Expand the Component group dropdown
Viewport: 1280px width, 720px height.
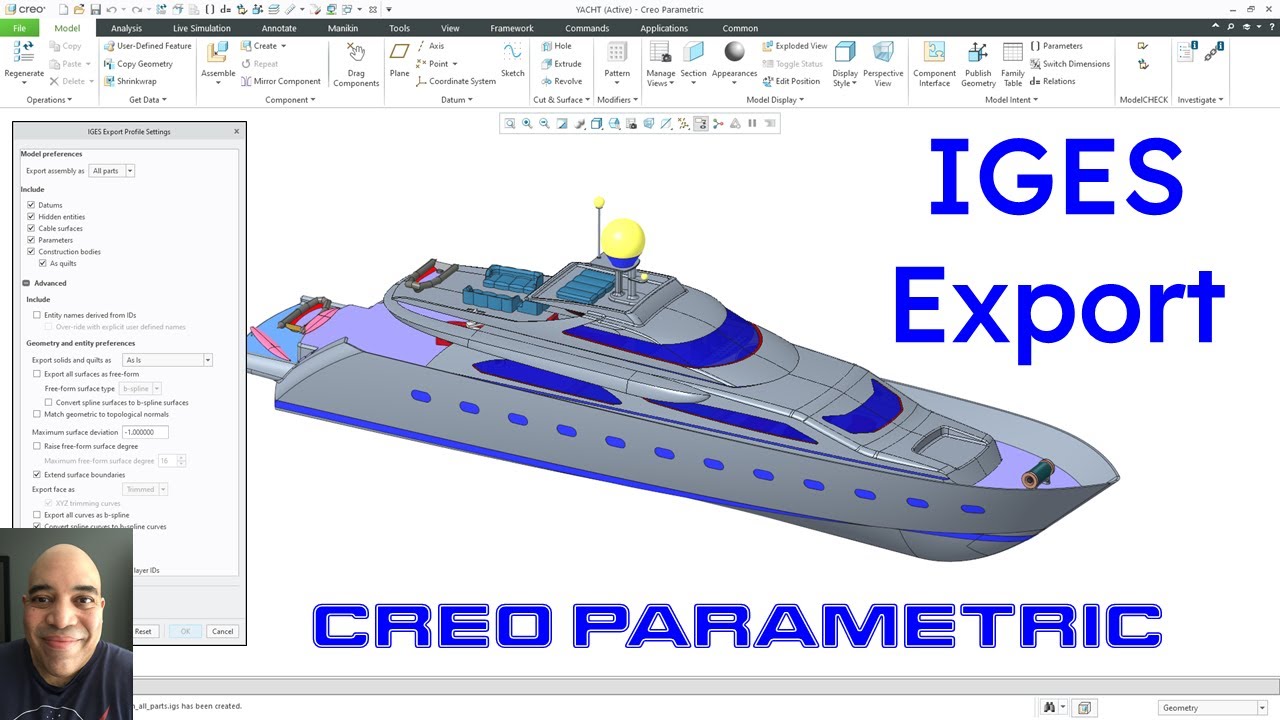pyautogui.click(x=290, y=100)
